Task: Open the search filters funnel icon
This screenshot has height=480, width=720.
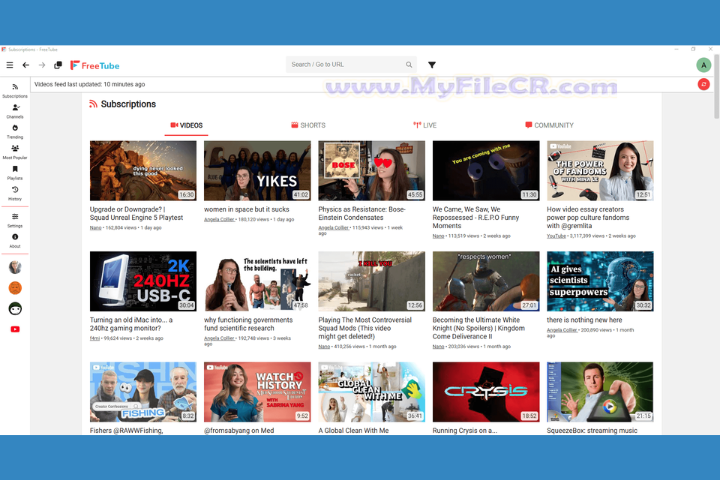Action: click(x=432, y=65)
